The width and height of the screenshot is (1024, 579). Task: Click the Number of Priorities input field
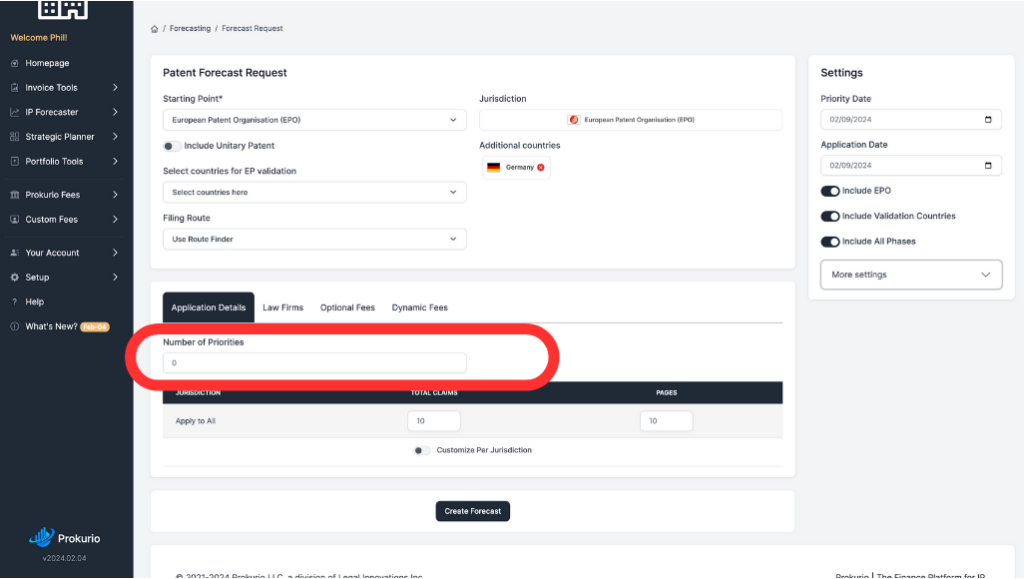click(314, 363)
